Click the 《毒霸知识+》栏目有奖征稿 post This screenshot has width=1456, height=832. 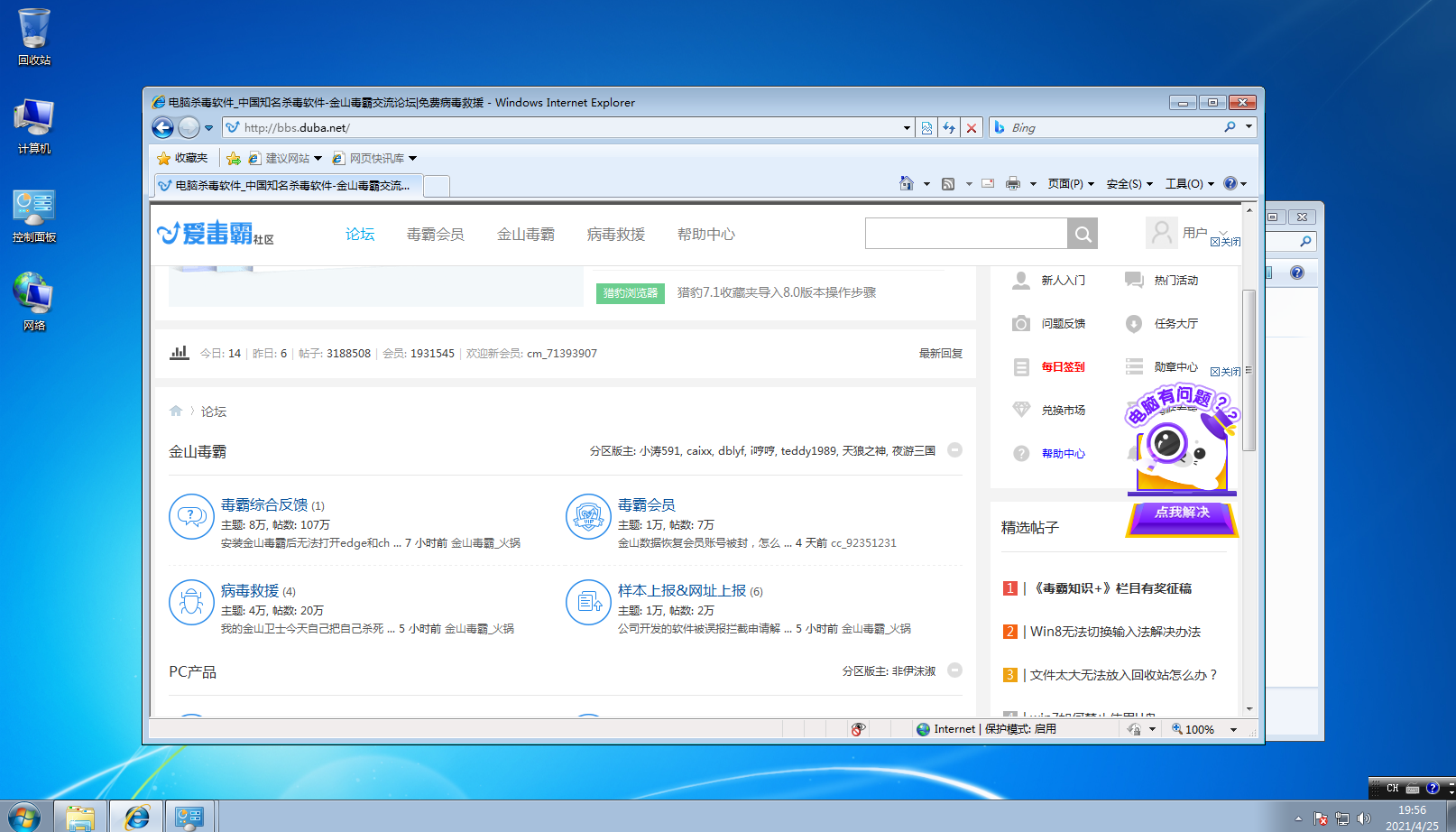[x=1110, y=588]
